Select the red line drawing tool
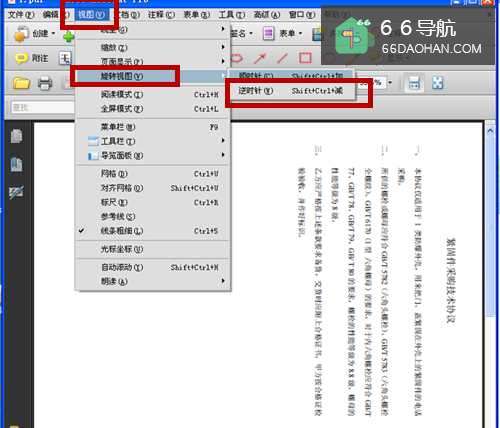This screenshot has width=500, height=428. [282, 58]
